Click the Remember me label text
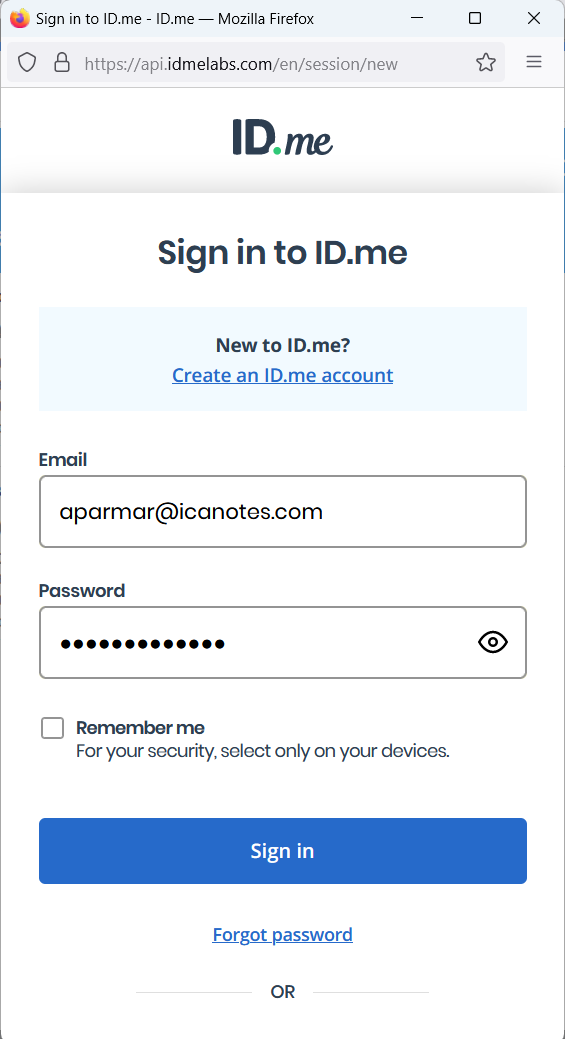Image resolution: width=565 pixels, height=1039 pixels. click(140, 728)
